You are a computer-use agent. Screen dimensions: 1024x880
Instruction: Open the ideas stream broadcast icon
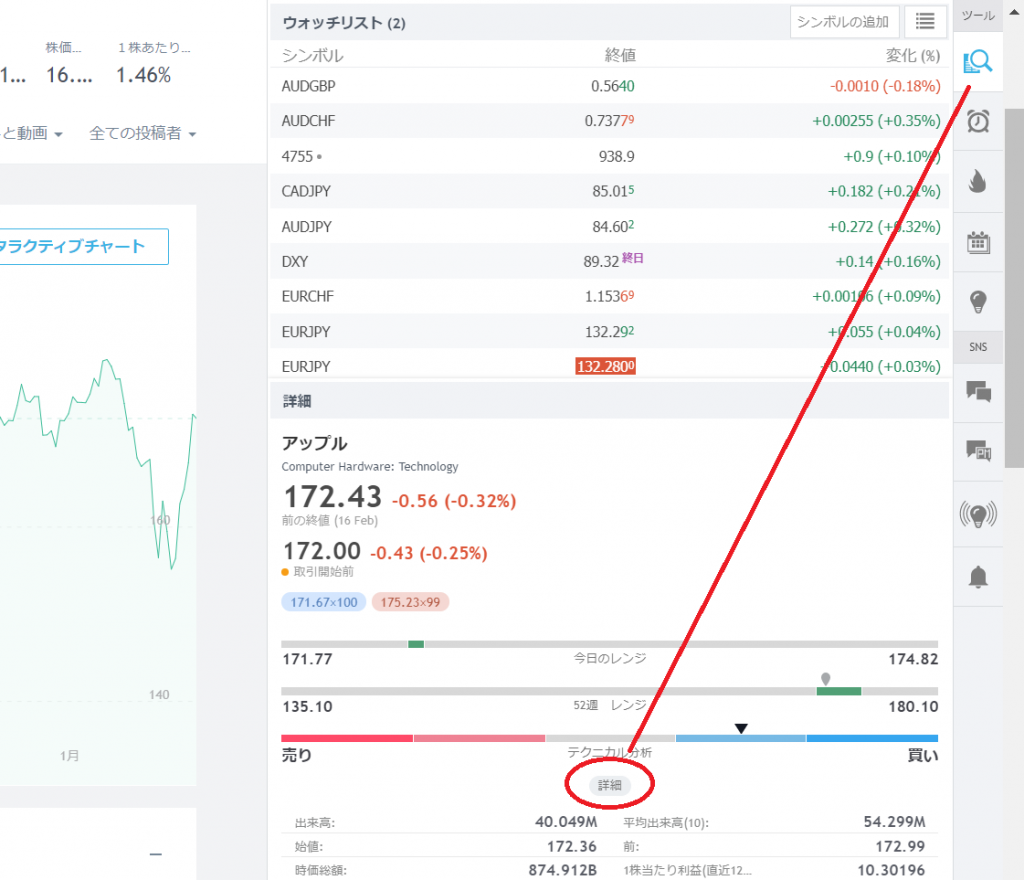[x=978, y=514]
